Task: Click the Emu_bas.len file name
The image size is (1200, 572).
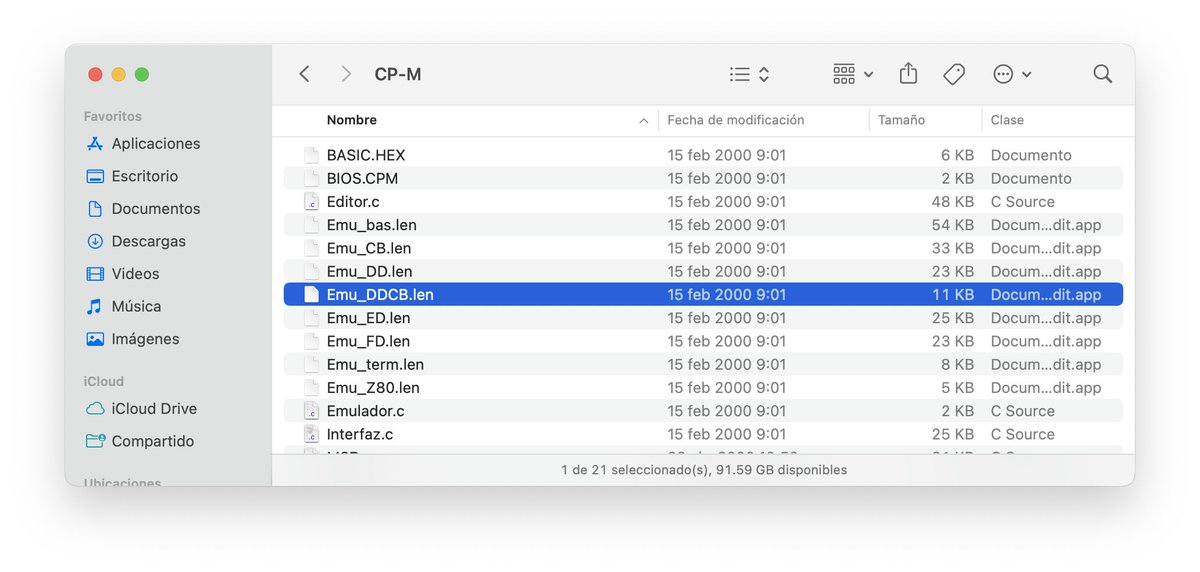Action: coord(372,225)
